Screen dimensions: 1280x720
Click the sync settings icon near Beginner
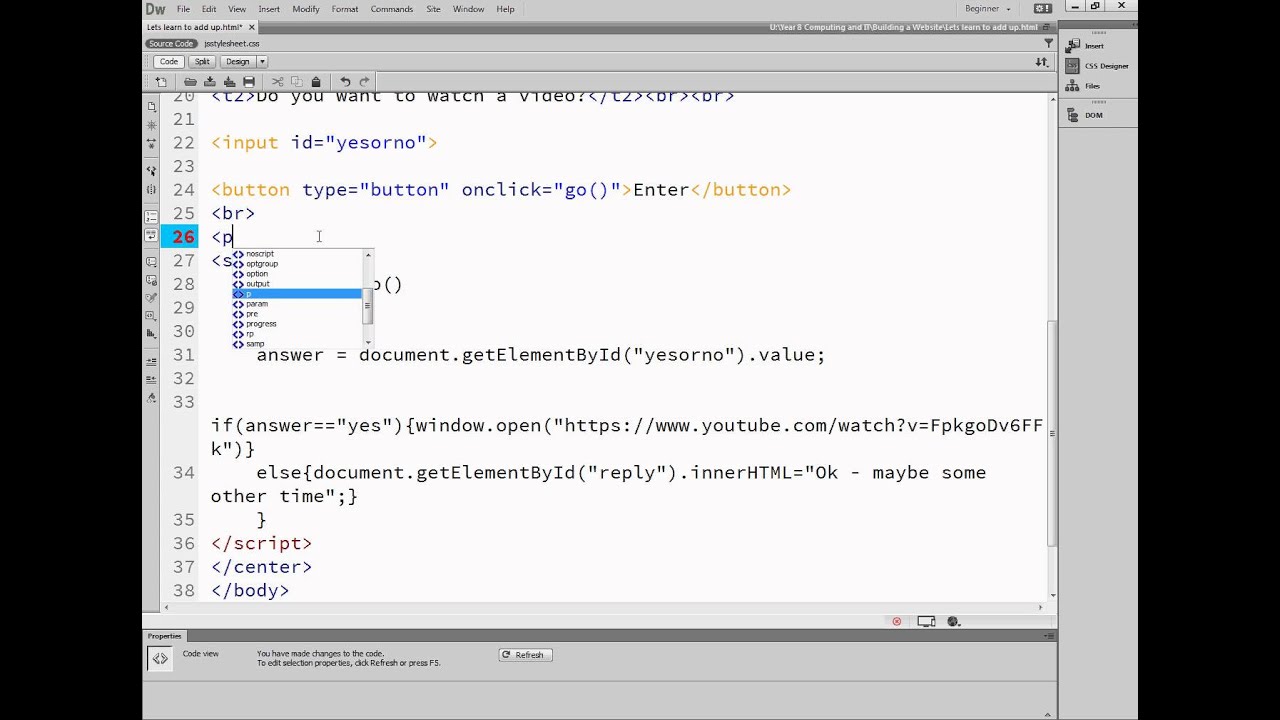(1043, 9)
